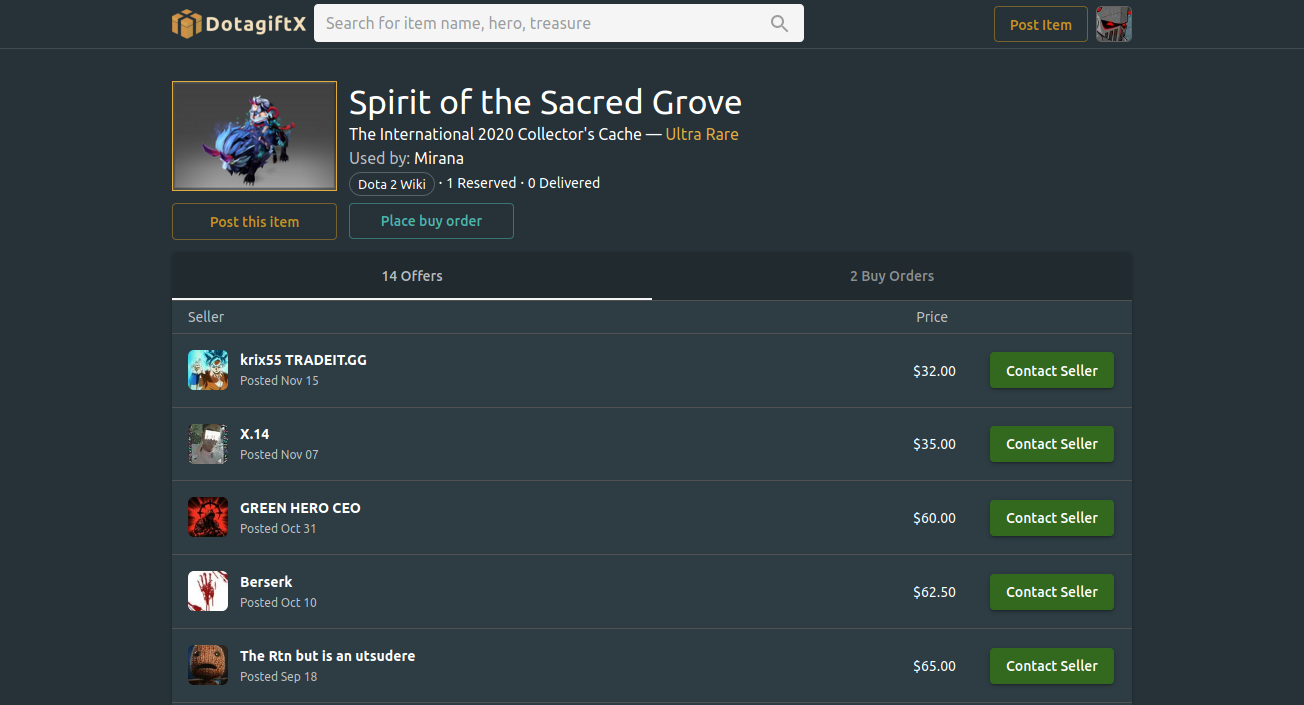
Task: Click GREEN HERO CEO seller avatar
Action: [x=208, y=518]
